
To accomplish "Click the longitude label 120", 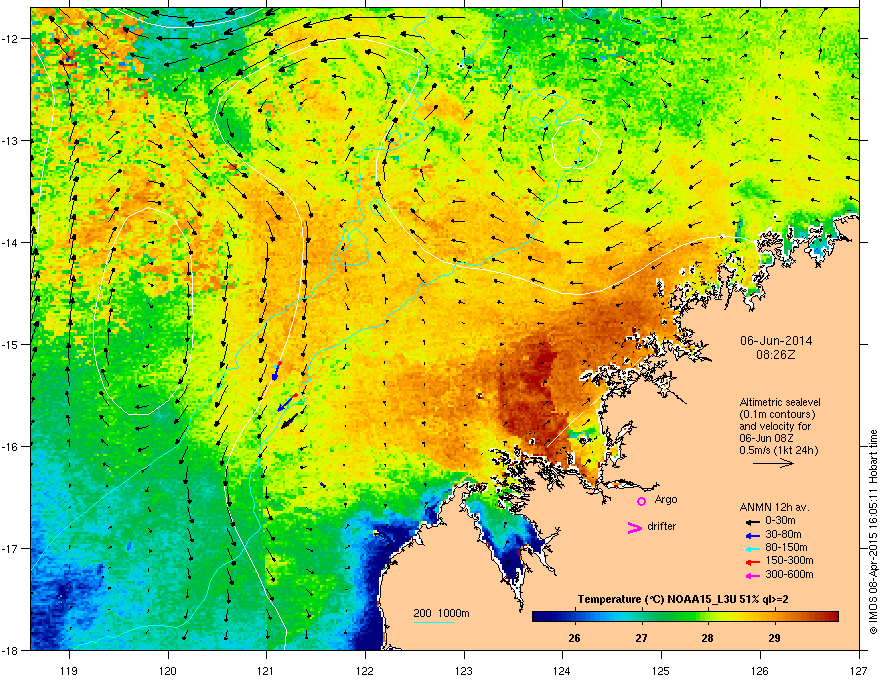I will click(168, 670).
